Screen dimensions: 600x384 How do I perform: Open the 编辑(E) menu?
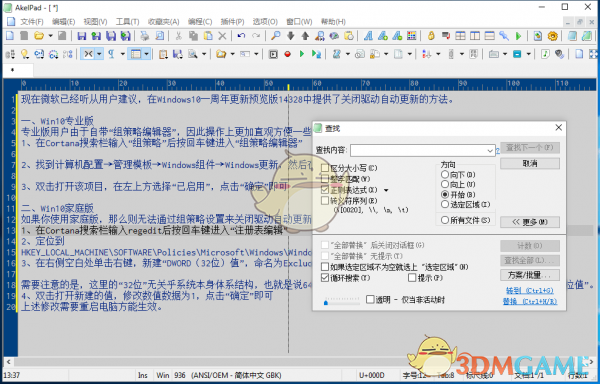coord(64,22)
